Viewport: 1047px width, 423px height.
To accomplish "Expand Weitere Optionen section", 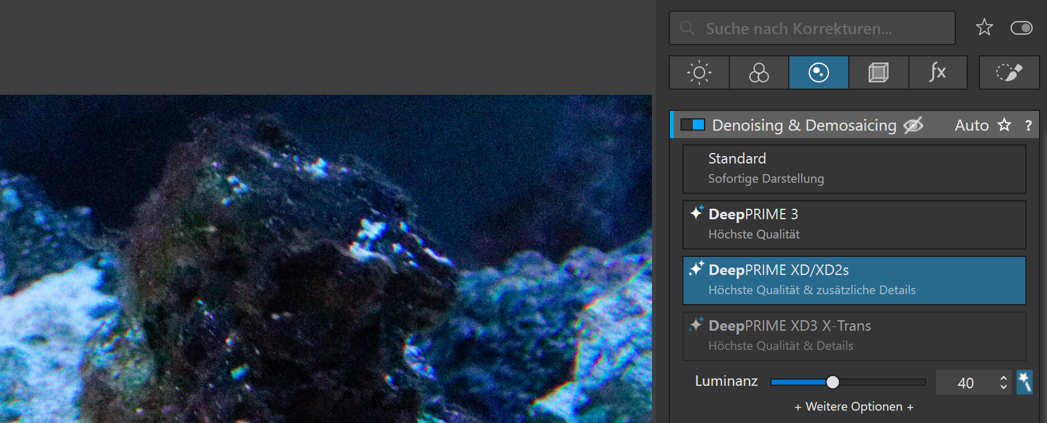I will point(854,407).
